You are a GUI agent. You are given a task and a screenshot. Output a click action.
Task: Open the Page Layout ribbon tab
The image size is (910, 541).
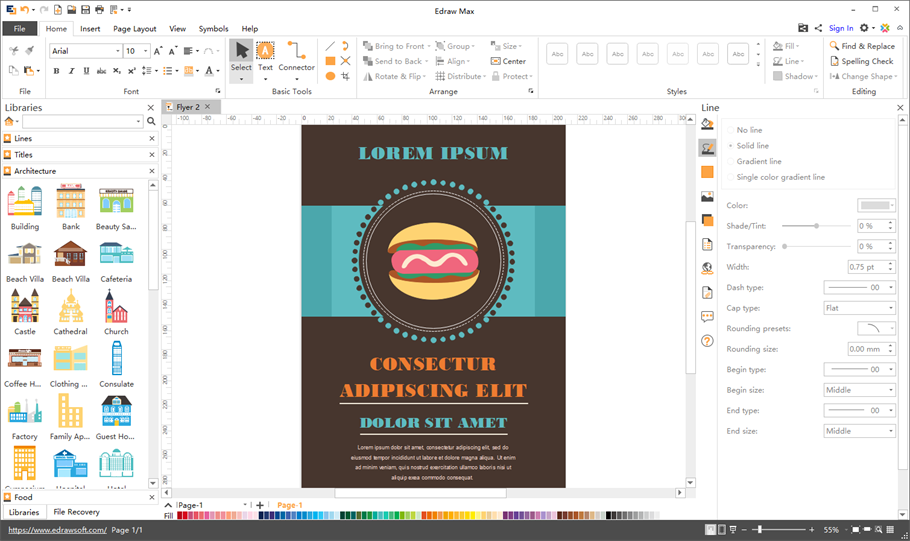coord(134,29)
